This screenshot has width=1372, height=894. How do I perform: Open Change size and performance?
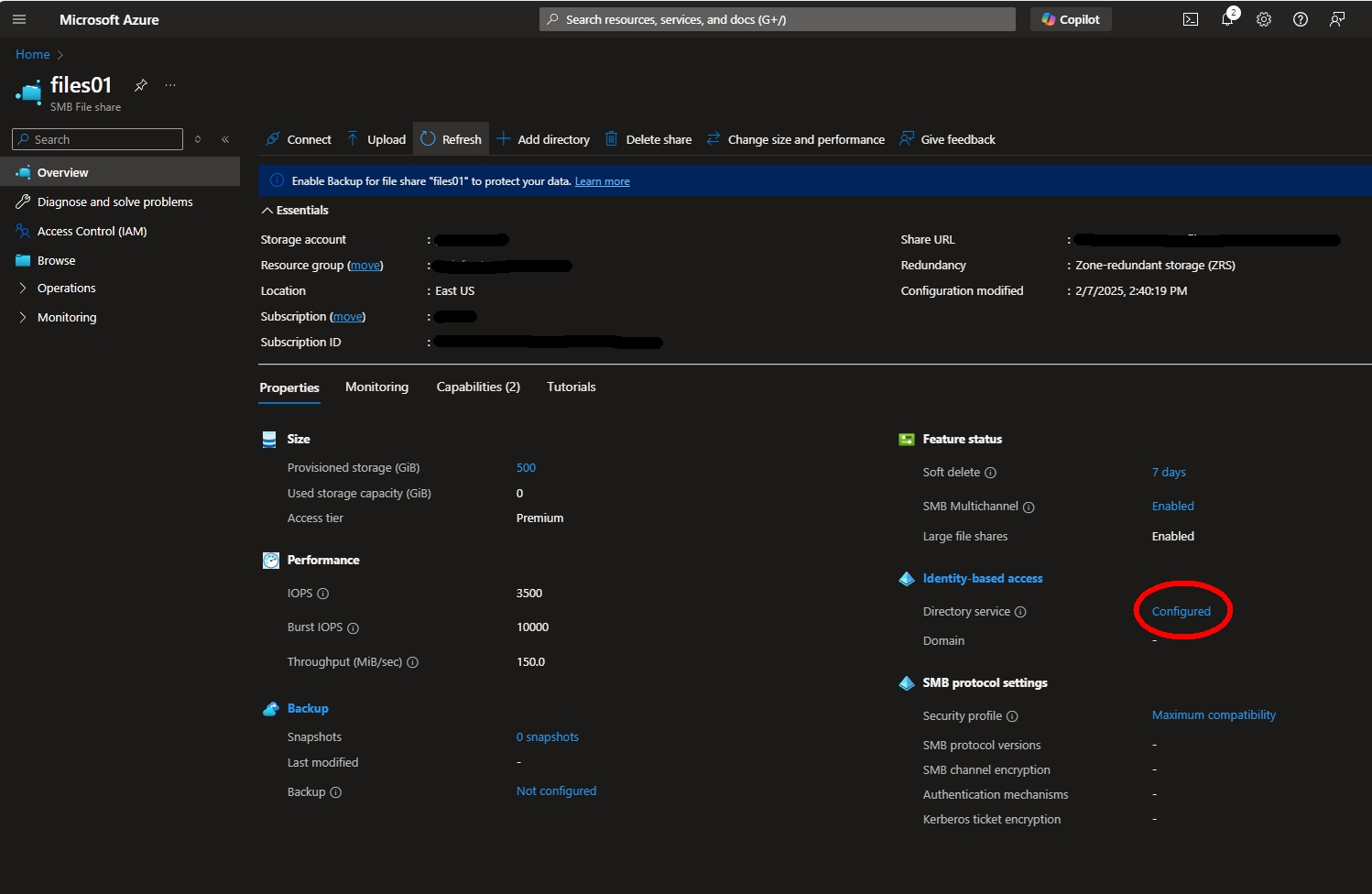pyautogui.click(x=796, y=139)
